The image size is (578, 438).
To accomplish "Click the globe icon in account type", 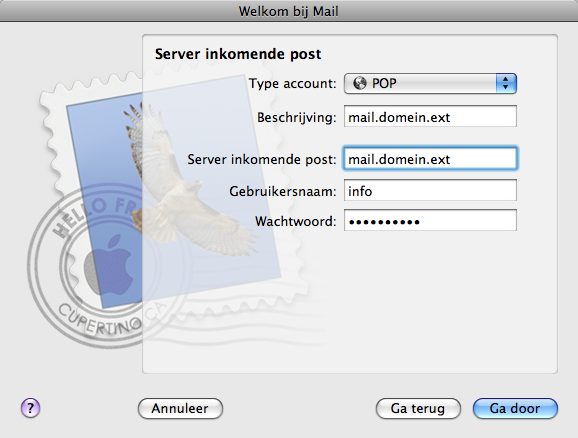I will pyautogui.click(x=359, y=83).
